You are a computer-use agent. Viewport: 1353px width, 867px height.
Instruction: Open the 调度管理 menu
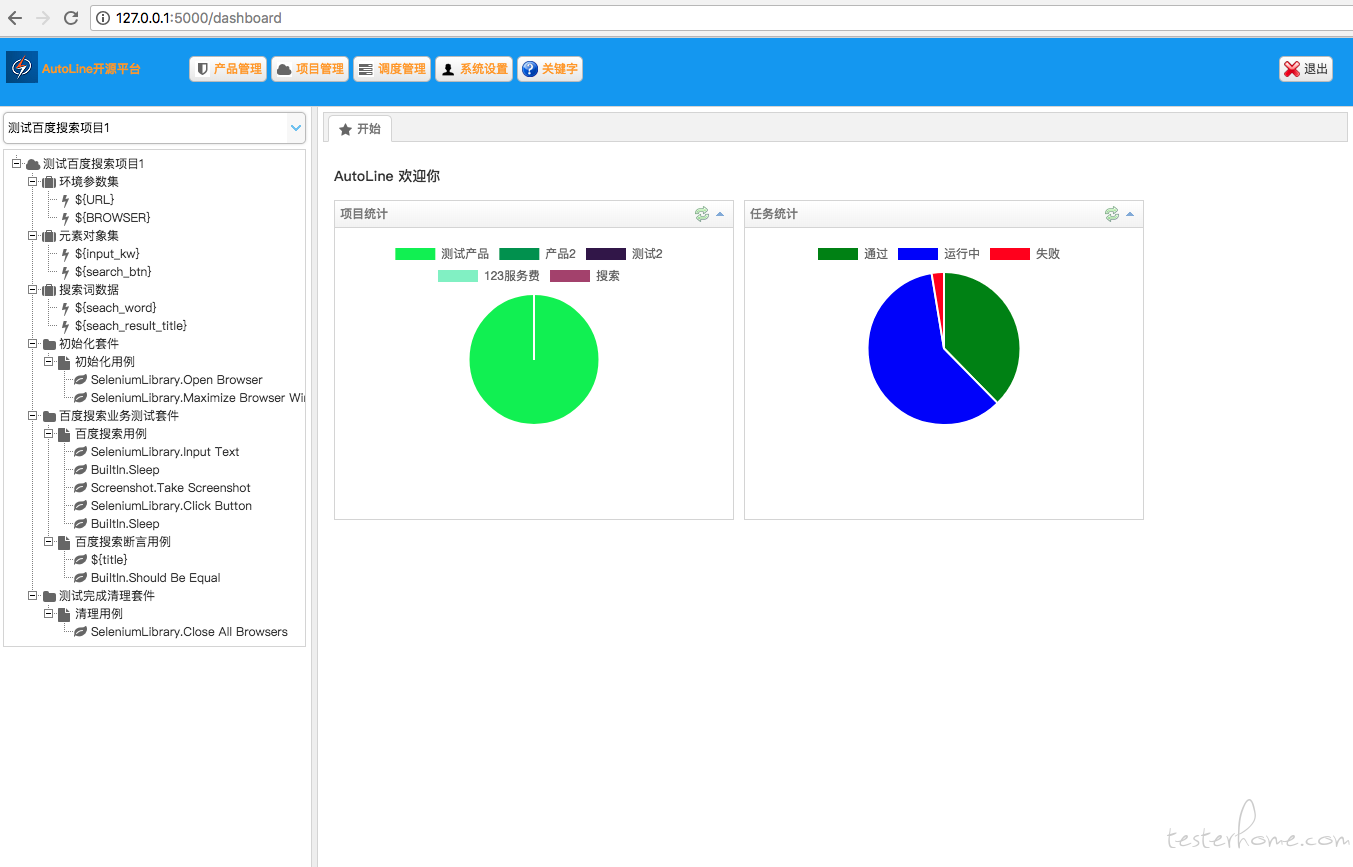click(392, 69)
